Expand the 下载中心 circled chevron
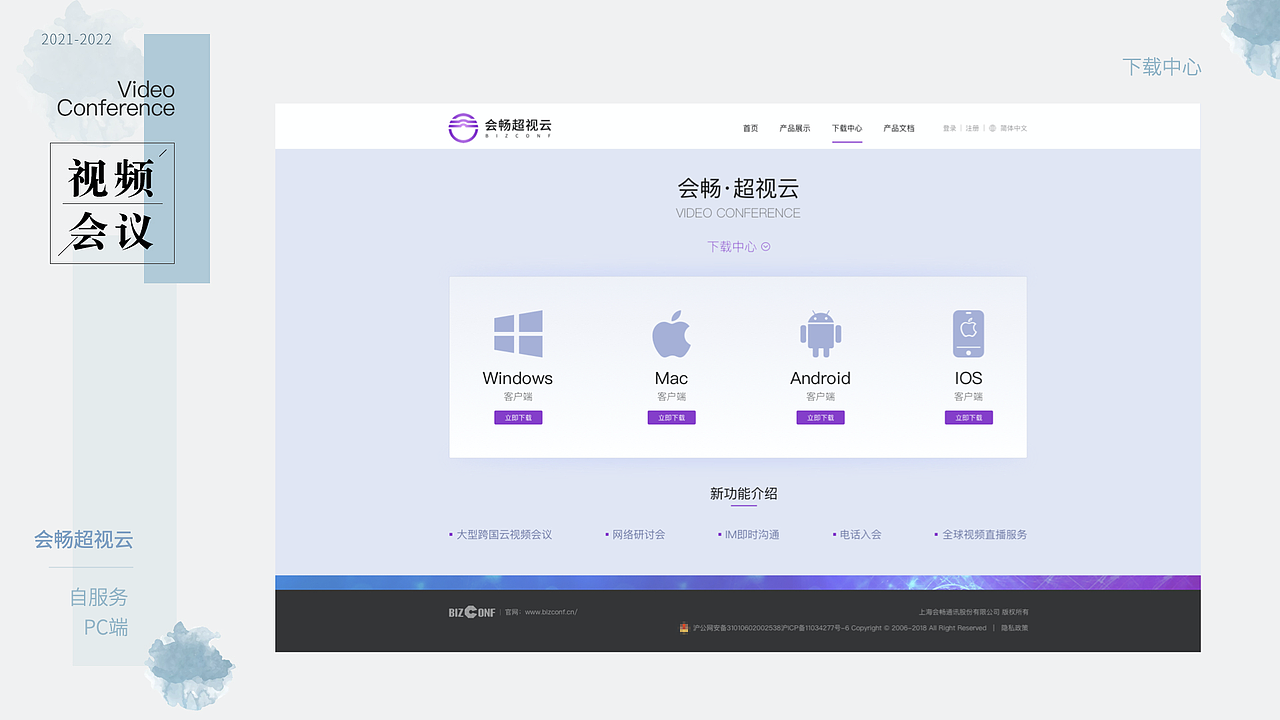This screenshot has width=1280, height=720. click(766, 246)
